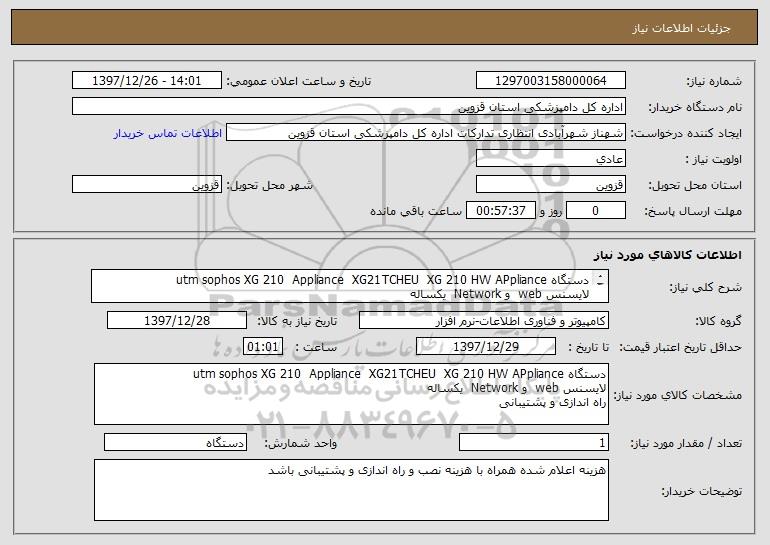
Task: Select the label حداقل تاریخ اعتبار قیمت
Action: (680, 348)
